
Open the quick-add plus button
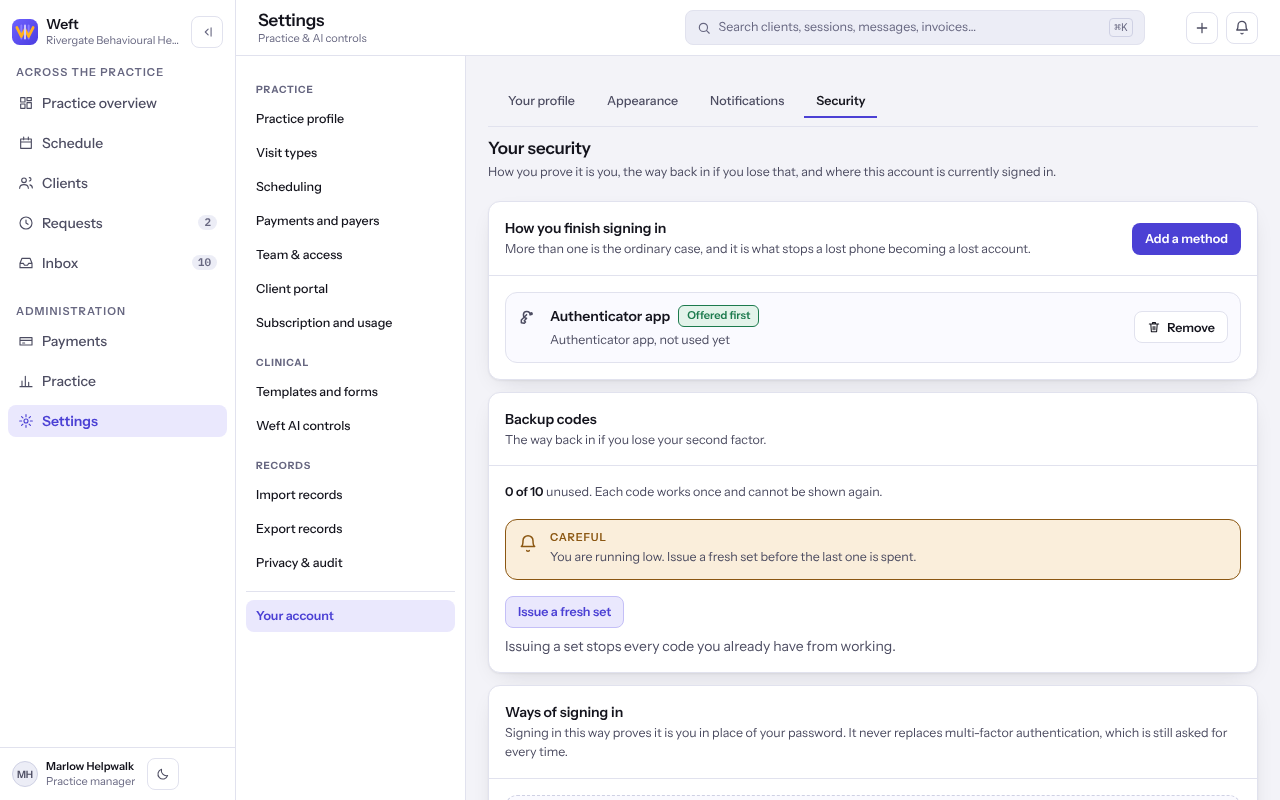tap(1202, 28)
